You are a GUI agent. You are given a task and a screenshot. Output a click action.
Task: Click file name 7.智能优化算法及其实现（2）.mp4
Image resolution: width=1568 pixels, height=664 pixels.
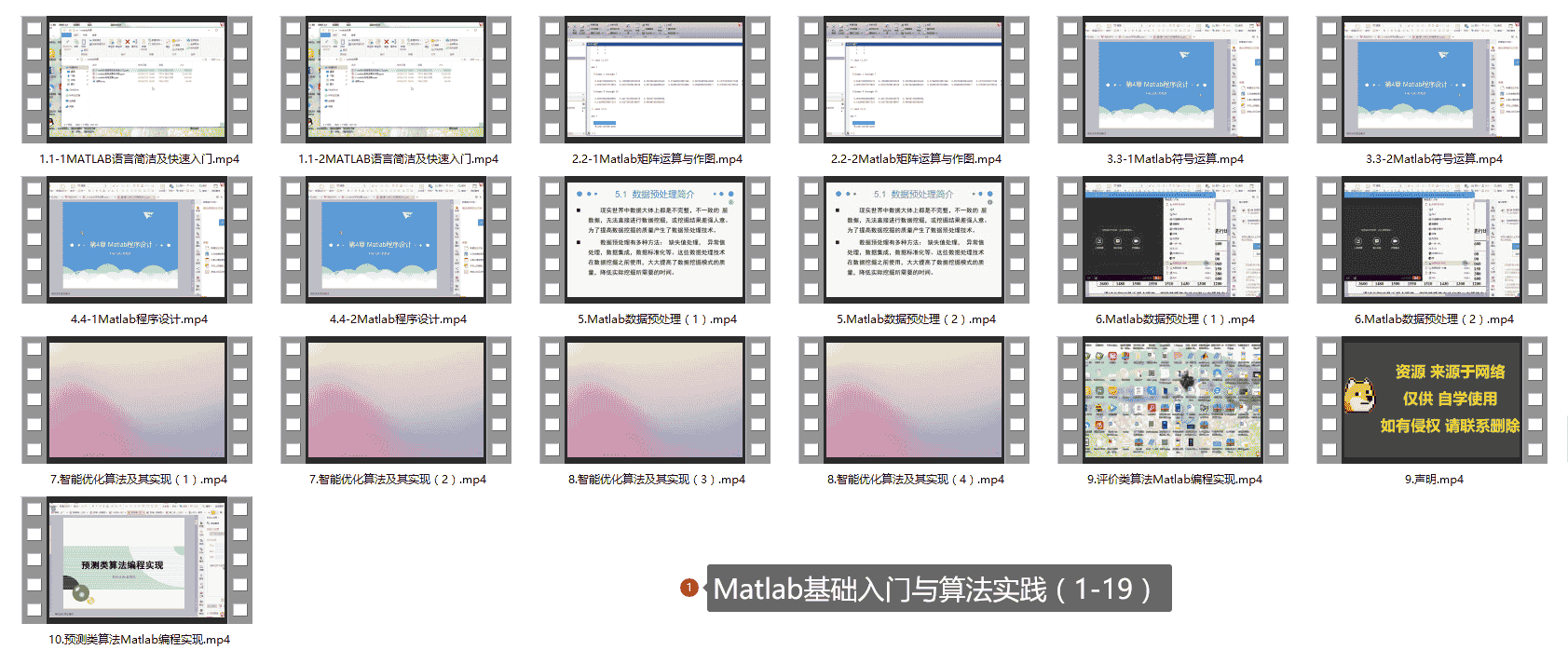pyautogui.click(x=398, y=480)
